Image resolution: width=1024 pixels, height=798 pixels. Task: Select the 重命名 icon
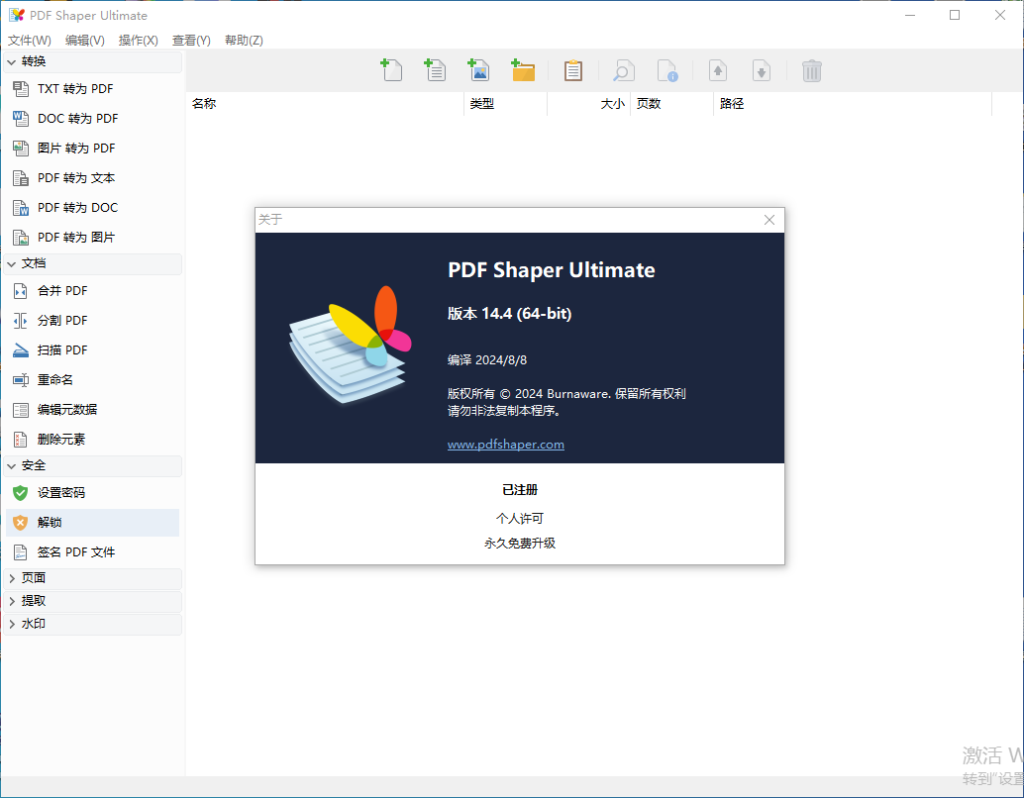(x=21, y=379)
